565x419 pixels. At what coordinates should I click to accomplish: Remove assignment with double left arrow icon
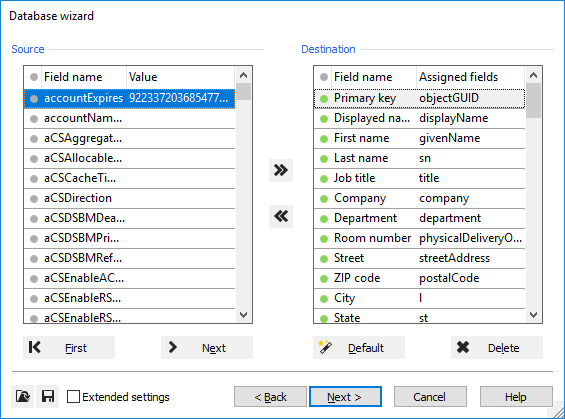point(281,216)
